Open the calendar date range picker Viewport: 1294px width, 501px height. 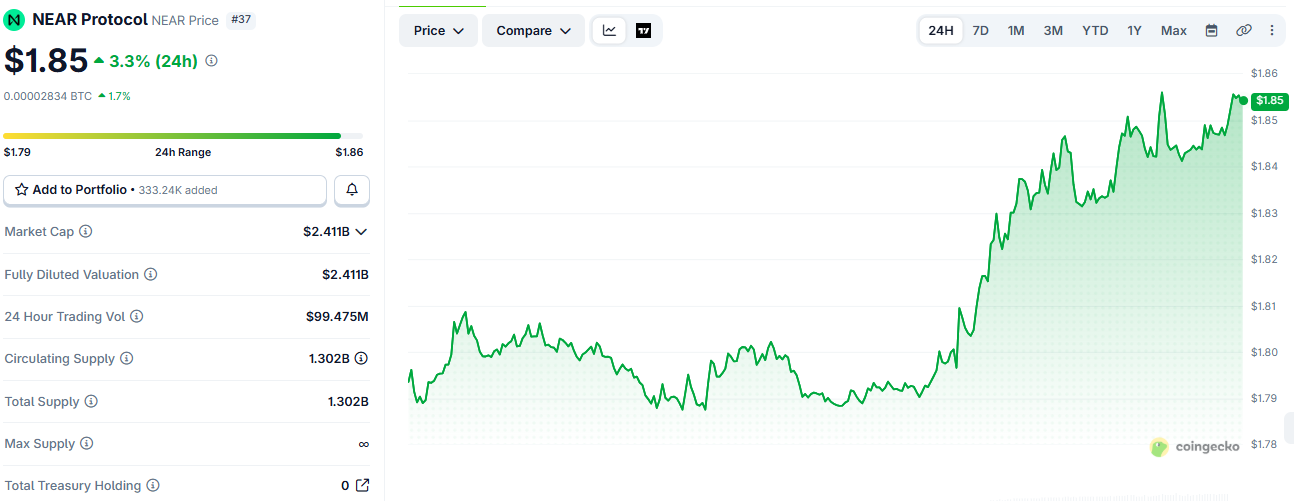1211,30
